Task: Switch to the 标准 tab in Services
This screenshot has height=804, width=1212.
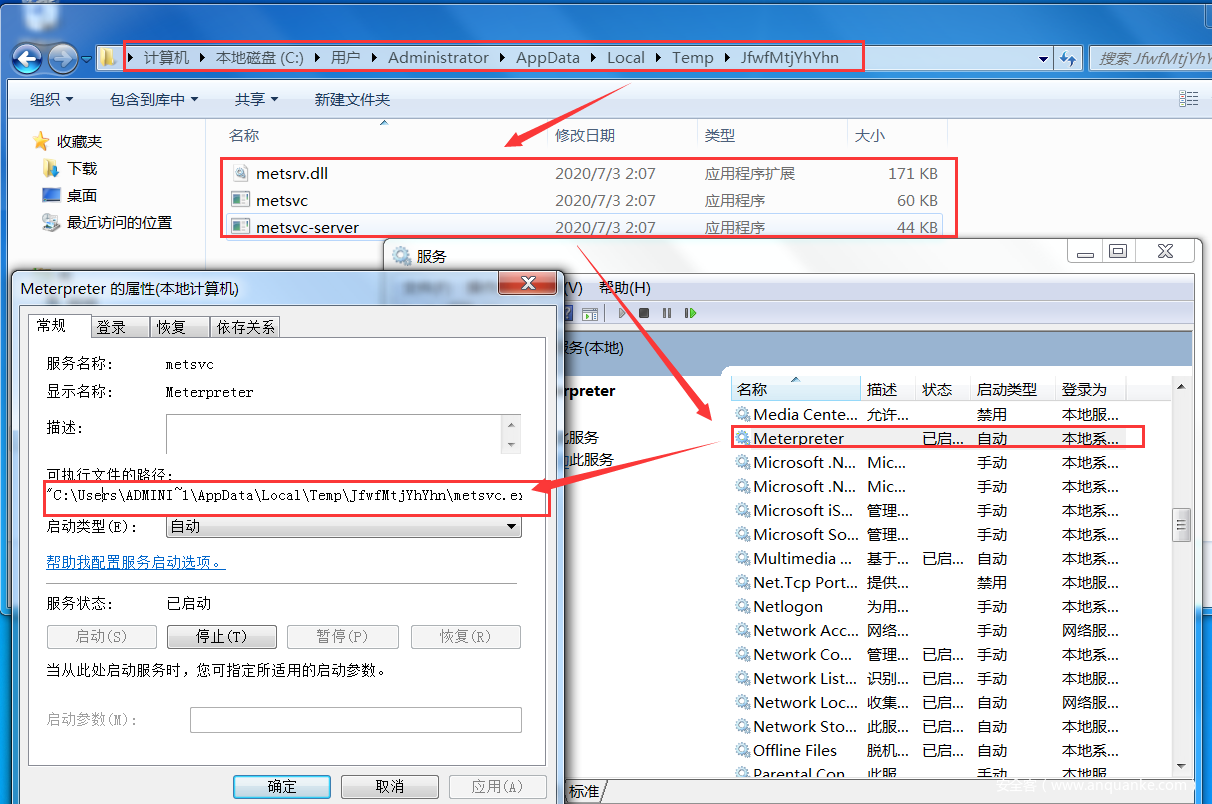Action: pyautogui.click(x=584, y=791)
